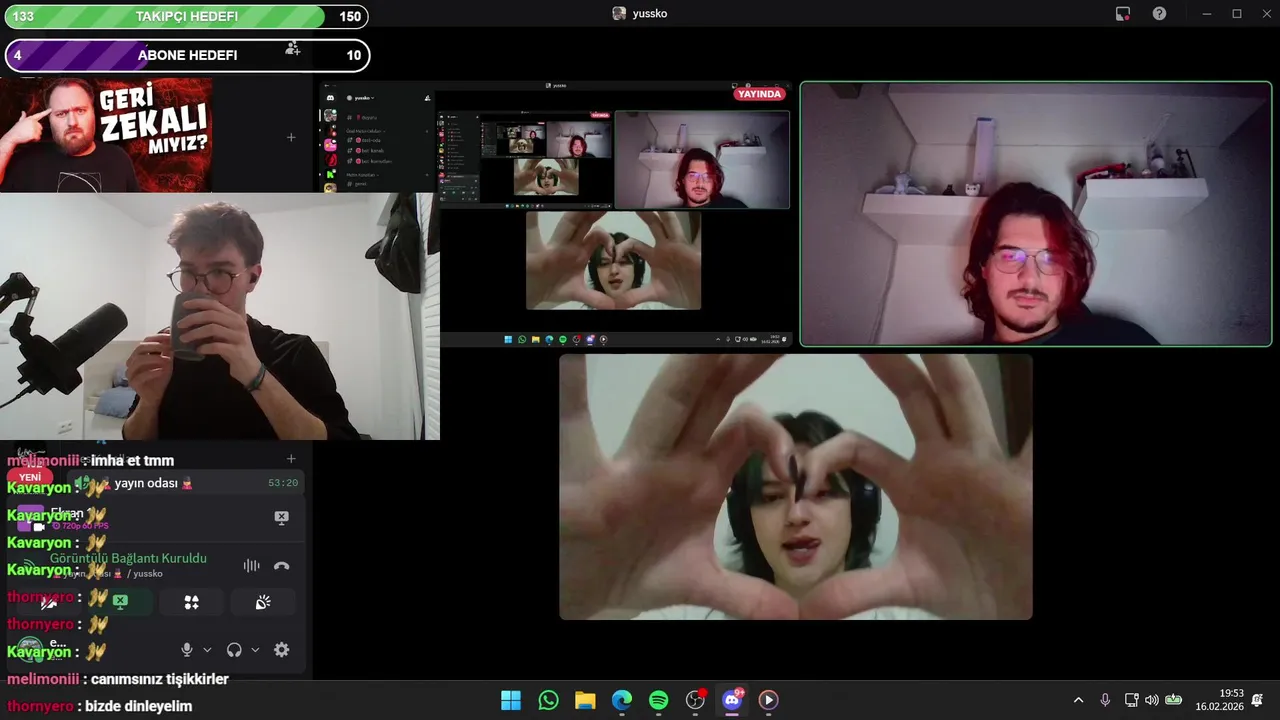Toggle the camera button in Discord voice panel
The width and height of the screenshot is (1280, 720).
(48, 602)
